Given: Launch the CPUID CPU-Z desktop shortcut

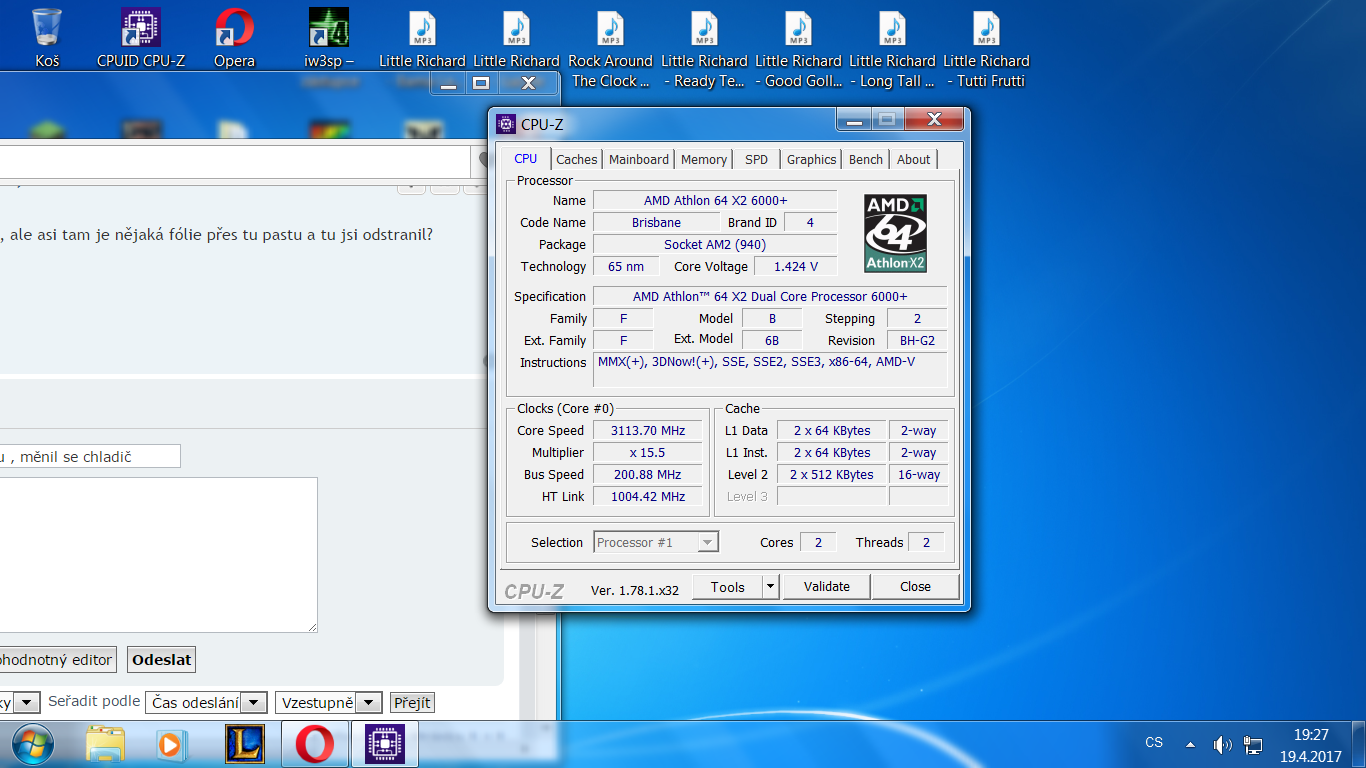Looking at the screenshot, I should 141,38.
